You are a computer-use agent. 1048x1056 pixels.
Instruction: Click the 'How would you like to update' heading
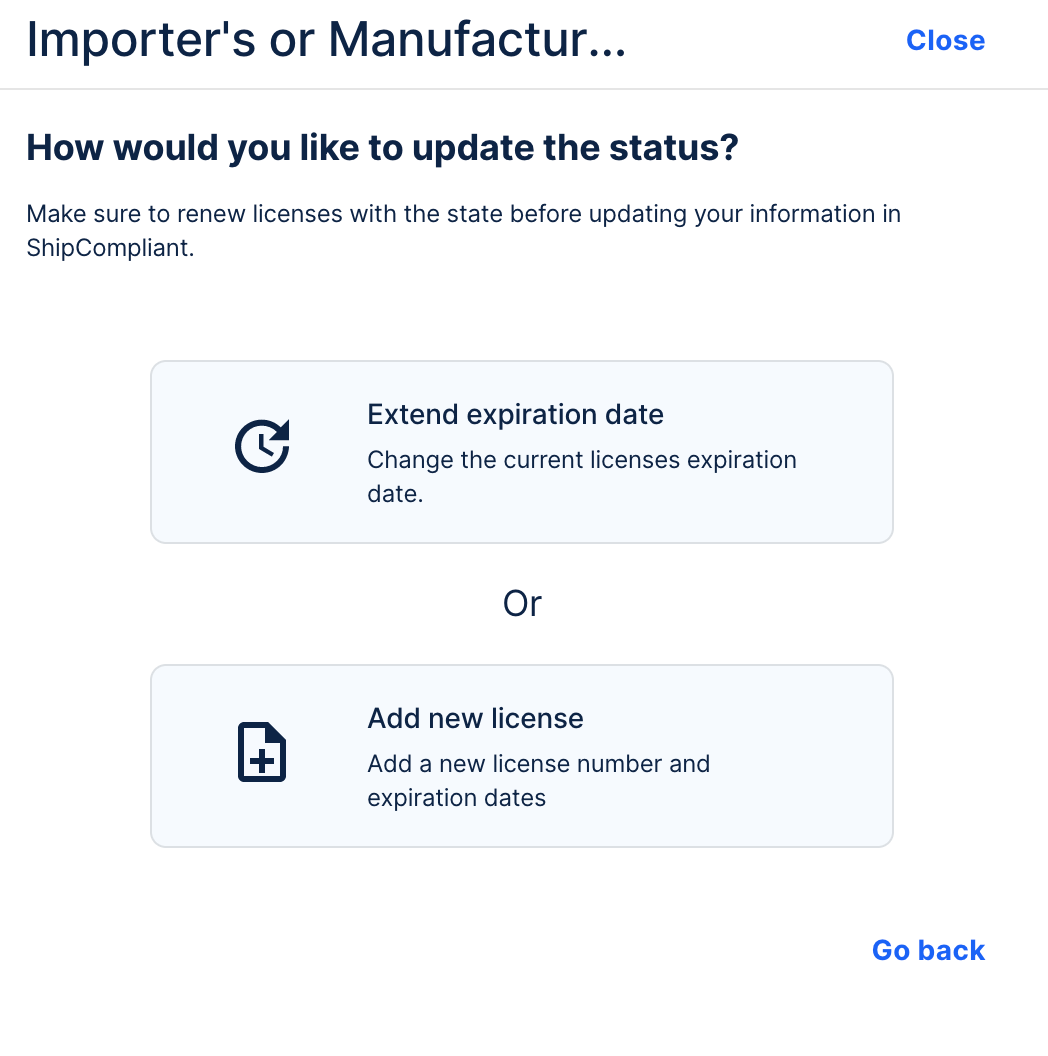382,148
